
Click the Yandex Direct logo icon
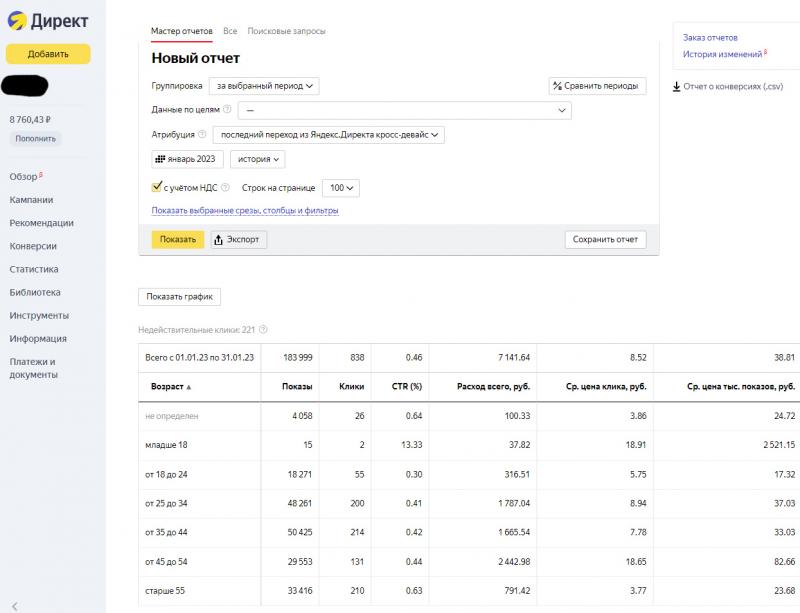(x=17, y=21)
